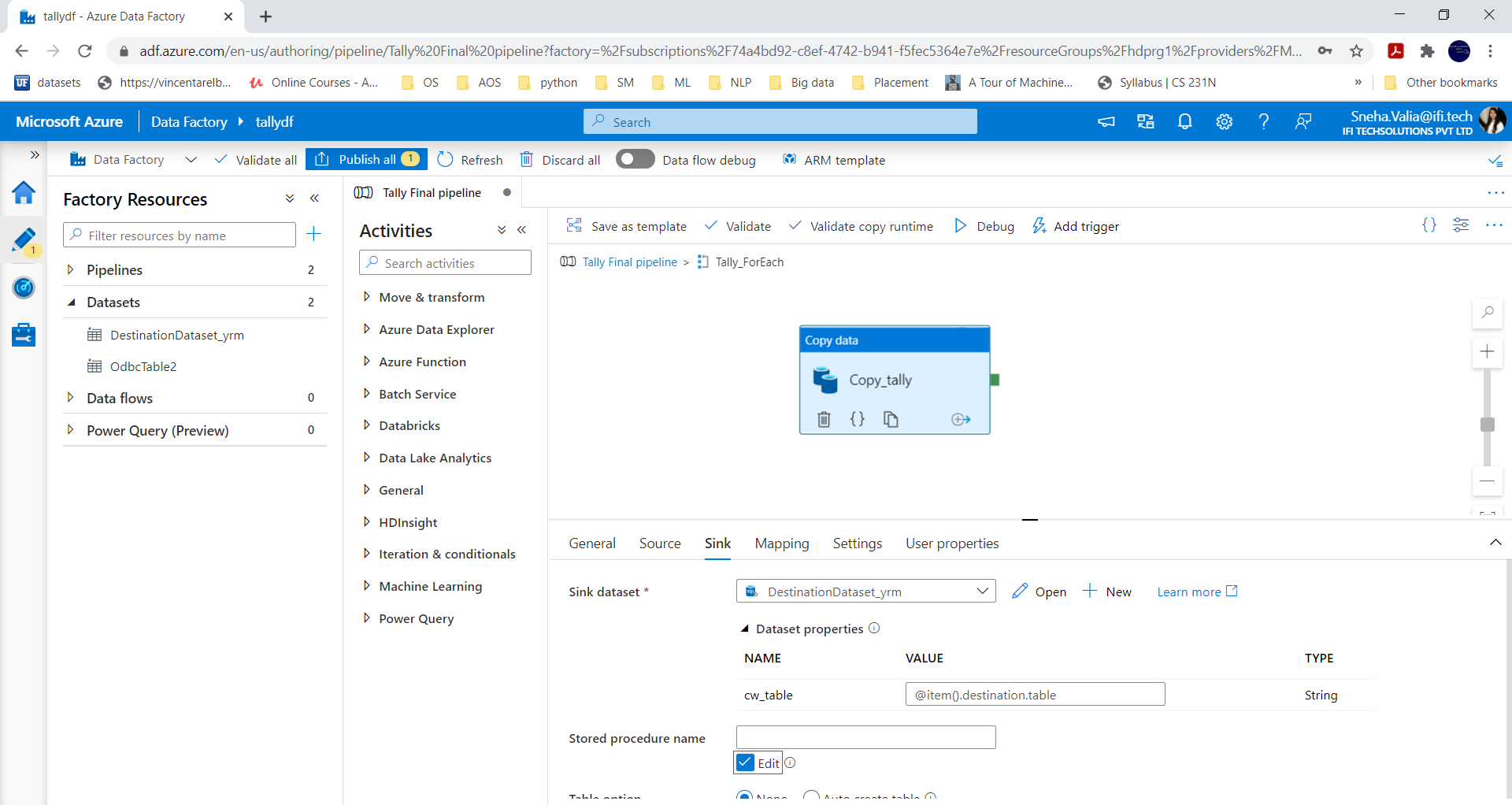Clone the Copy_tally activity with copy icon

coord(891,419)
